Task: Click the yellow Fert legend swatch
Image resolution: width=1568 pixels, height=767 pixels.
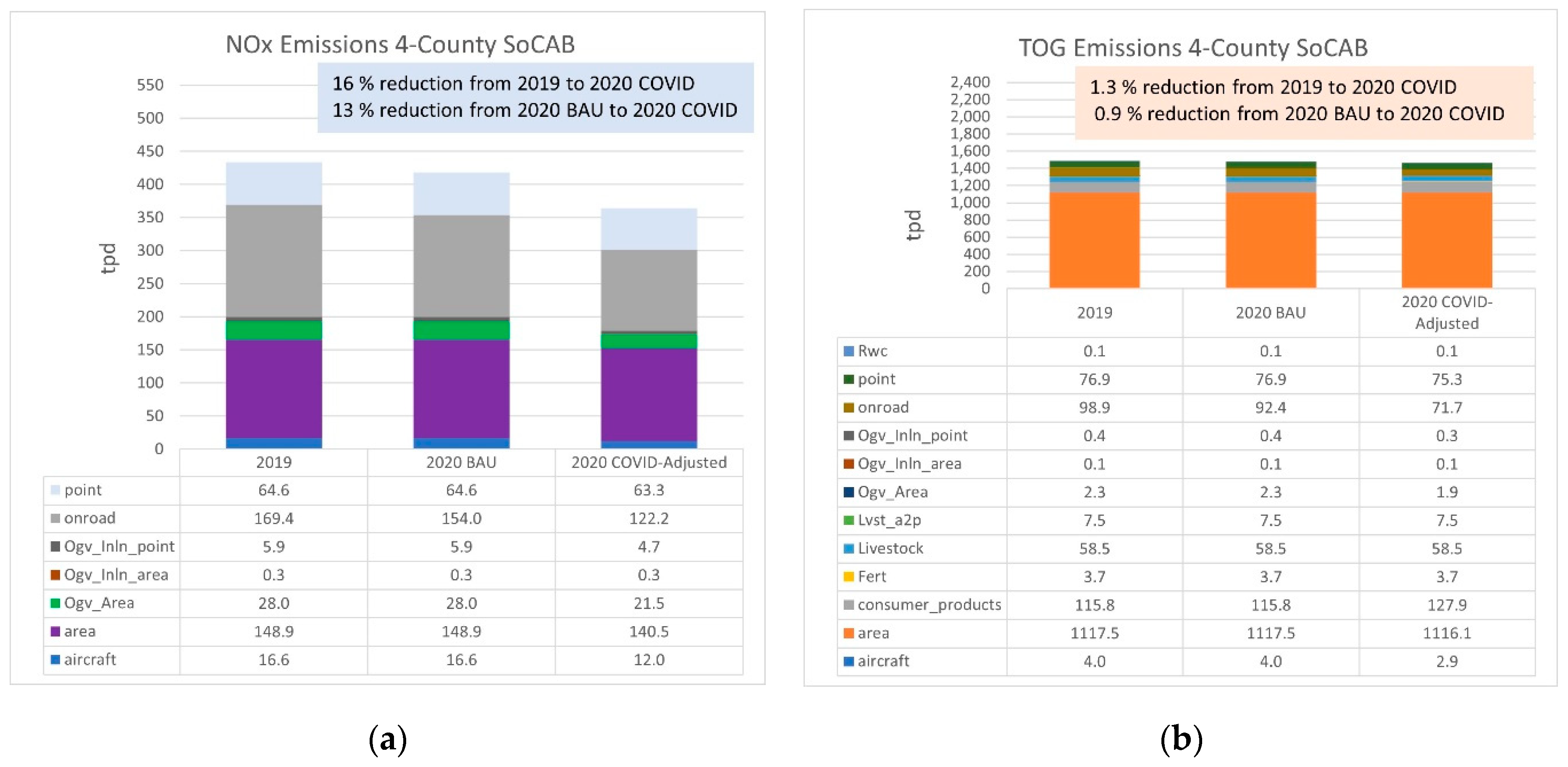Action: click(x=848, y=576)
